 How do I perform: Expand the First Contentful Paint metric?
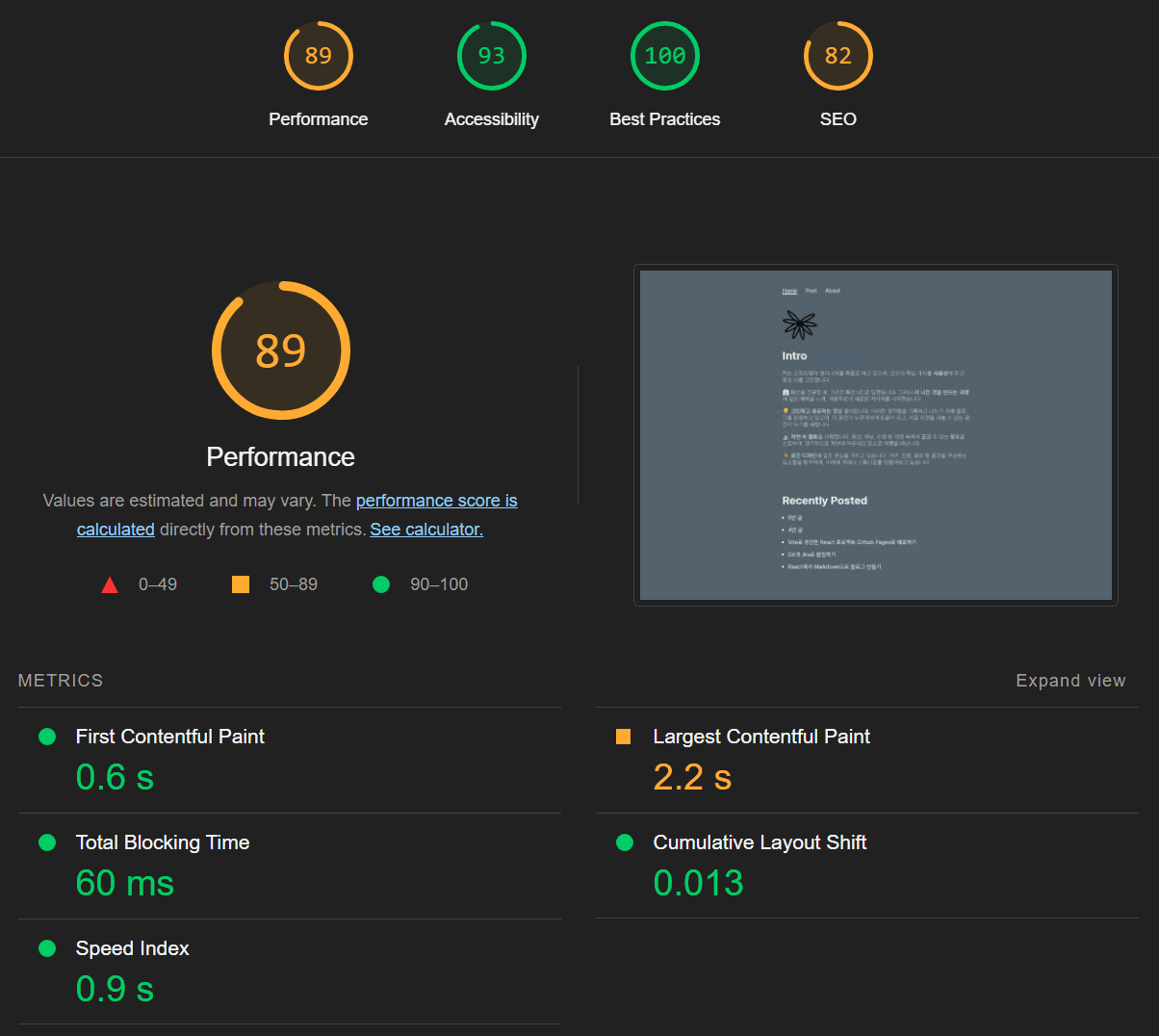point(169,737)
